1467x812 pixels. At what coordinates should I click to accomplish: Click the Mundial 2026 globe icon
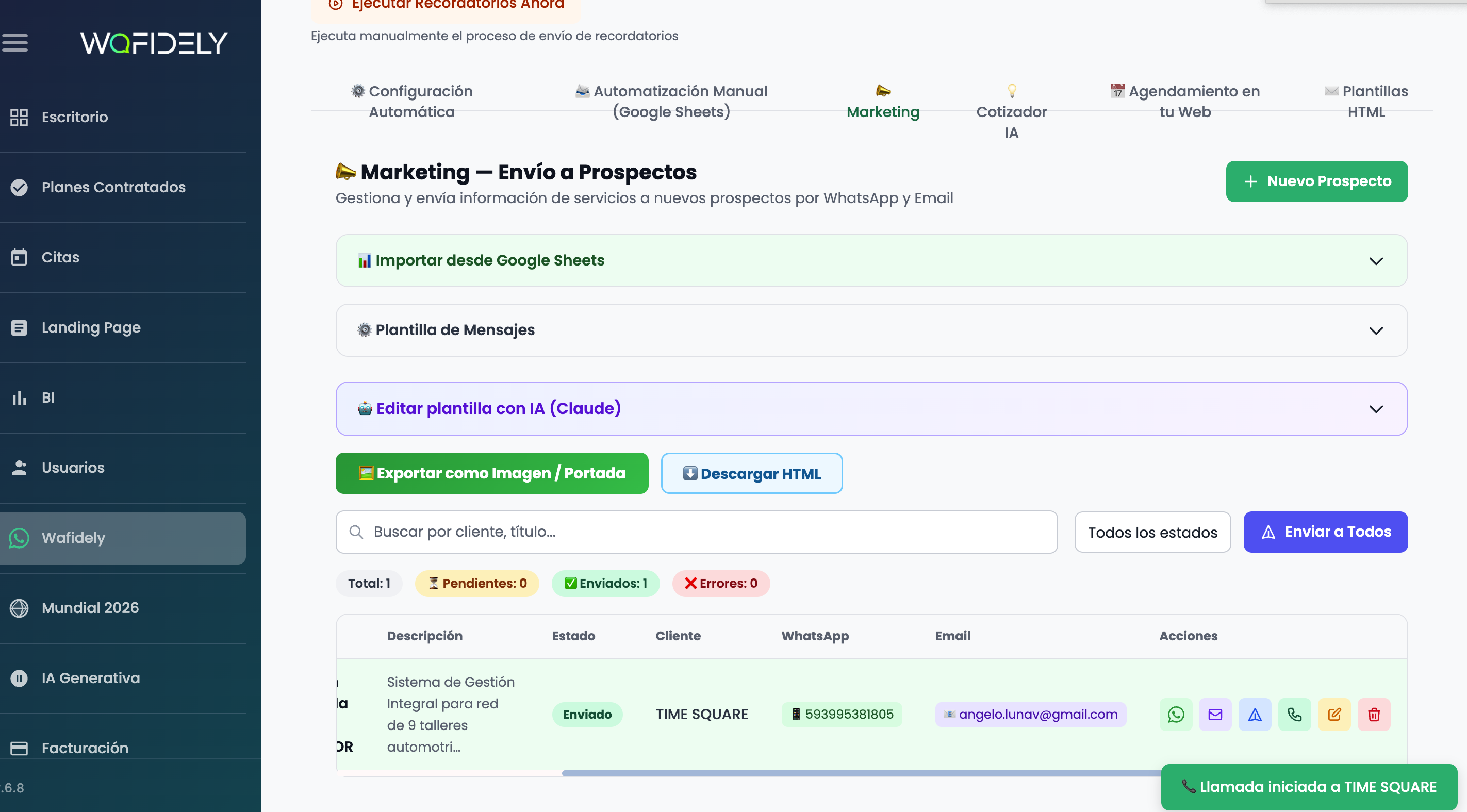tap(19, 608)
